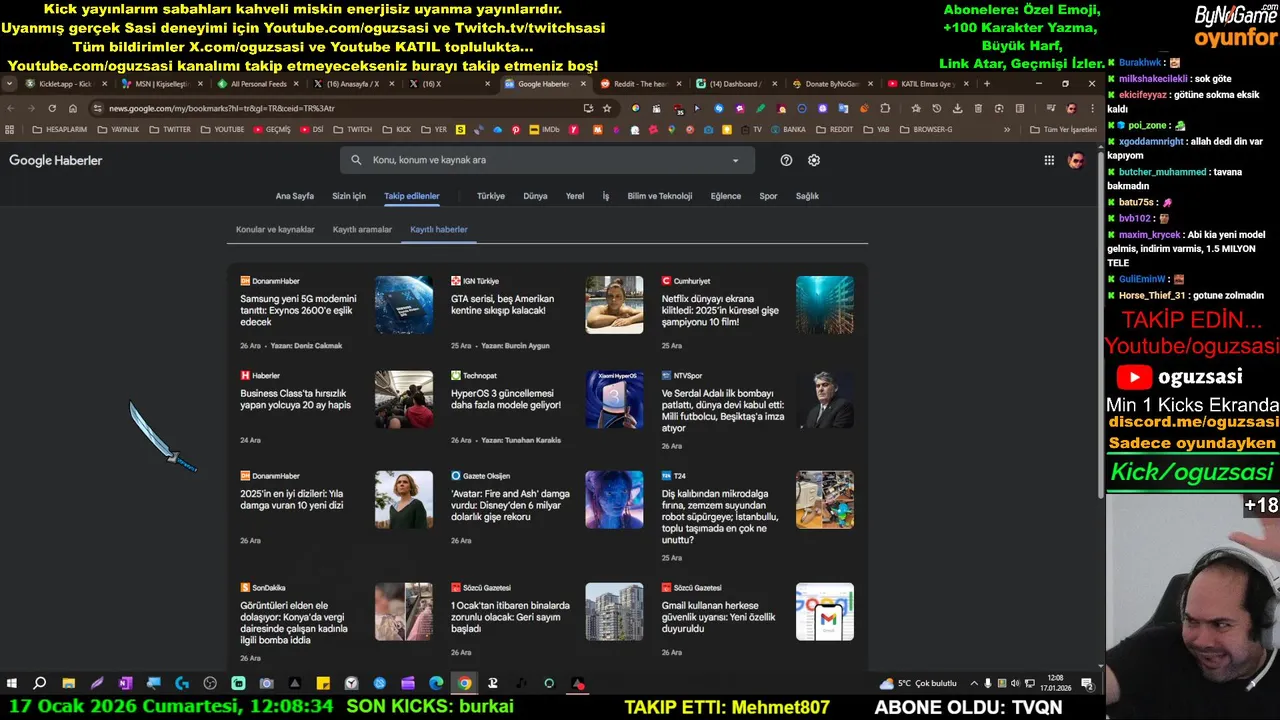Image resolution: width=1280 pixels, height=720 pixels.
Task: Bookmark this page with the star icon
Action: 606,108
